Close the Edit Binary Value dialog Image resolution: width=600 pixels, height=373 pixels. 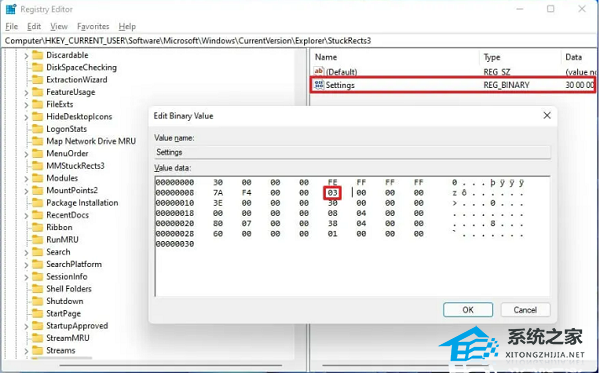pyautogui.click(x=547, y=115)
